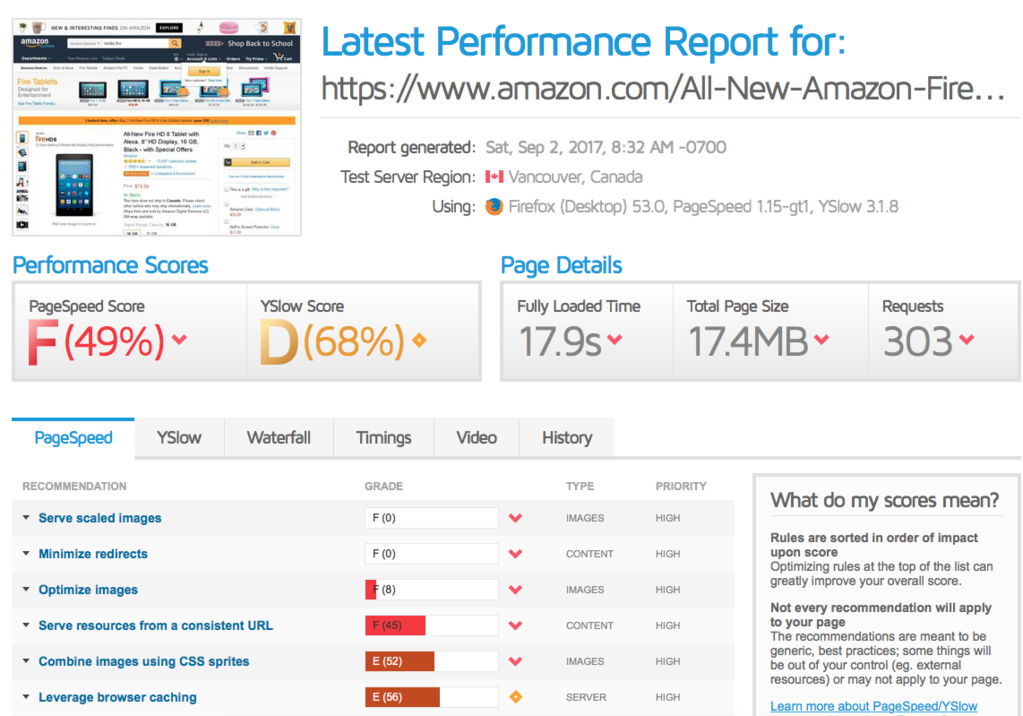Screen dimensions: 1023x716
Task: Open Leverage browser caching link
Action: (x=117, y=698)
